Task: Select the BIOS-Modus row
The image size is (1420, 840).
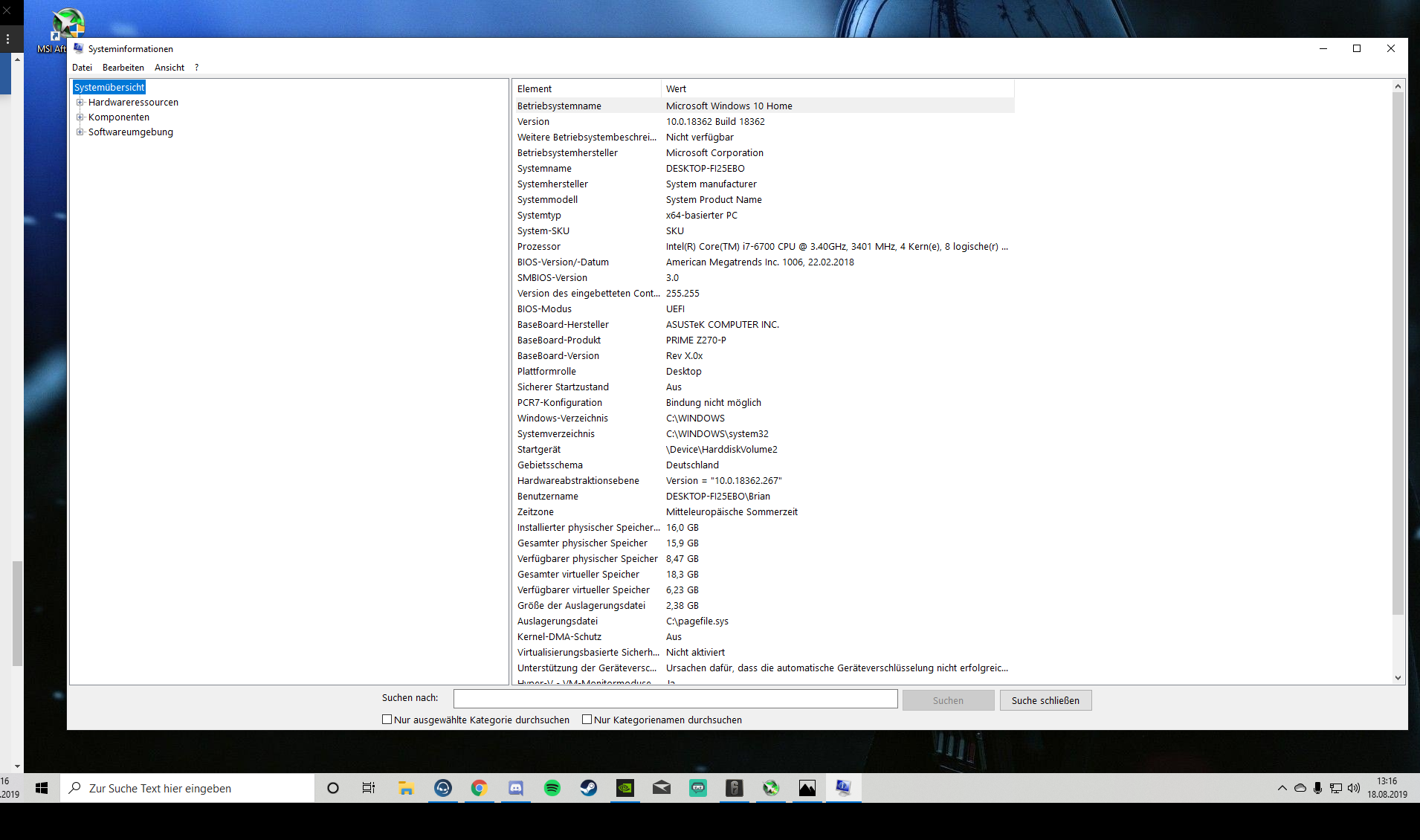Action: (x=764, y=309)
